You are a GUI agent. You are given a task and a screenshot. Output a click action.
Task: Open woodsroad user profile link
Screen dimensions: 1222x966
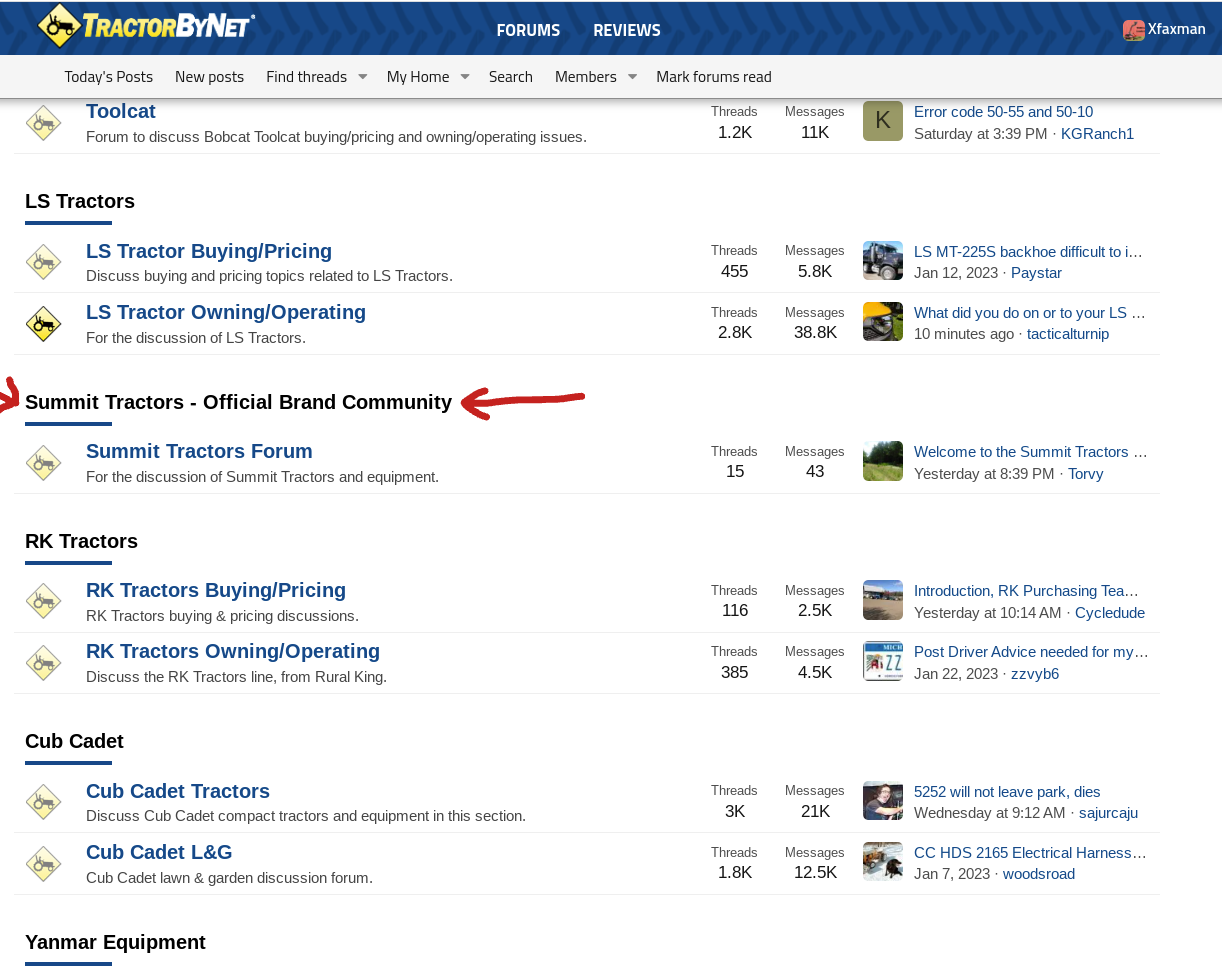point(1039,874)
